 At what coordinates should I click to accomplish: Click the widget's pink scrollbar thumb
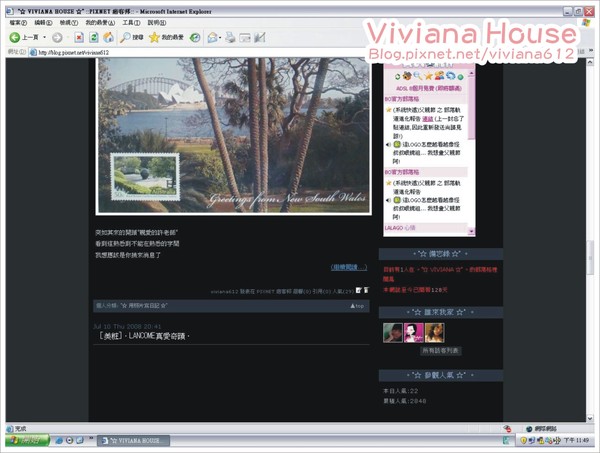point(471,106)
